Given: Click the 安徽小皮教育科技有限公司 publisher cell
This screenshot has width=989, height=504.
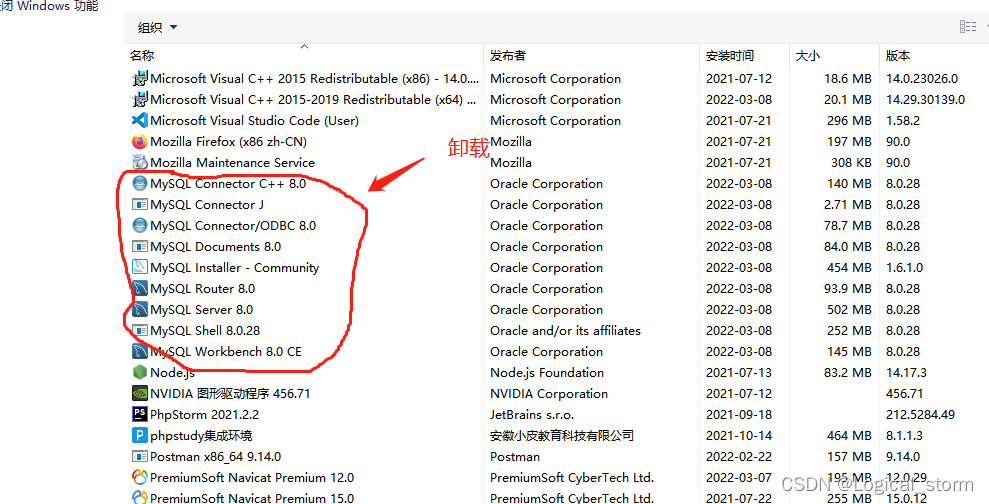Looking at the screenshot, I should 562,435.
